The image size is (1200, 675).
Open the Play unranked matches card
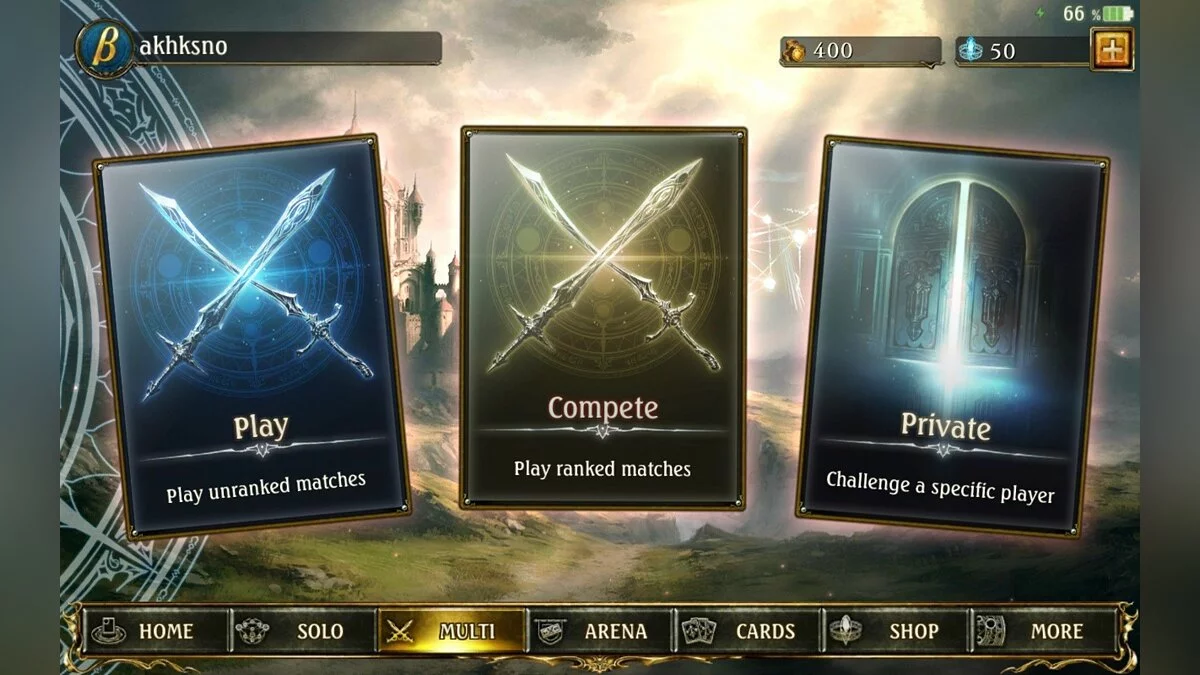click(252, 334)
